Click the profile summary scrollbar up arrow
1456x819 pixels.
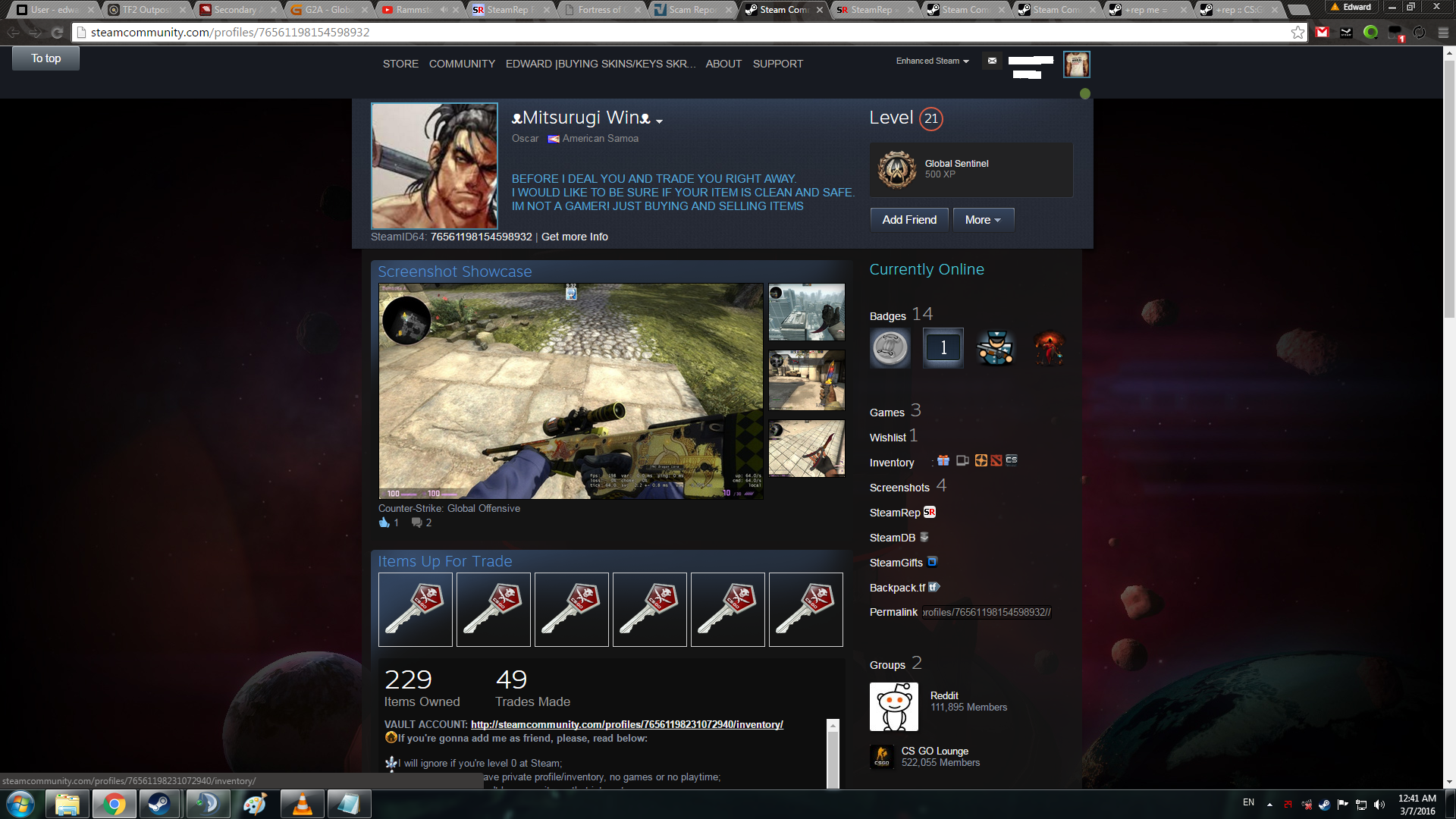click(833, 726)
